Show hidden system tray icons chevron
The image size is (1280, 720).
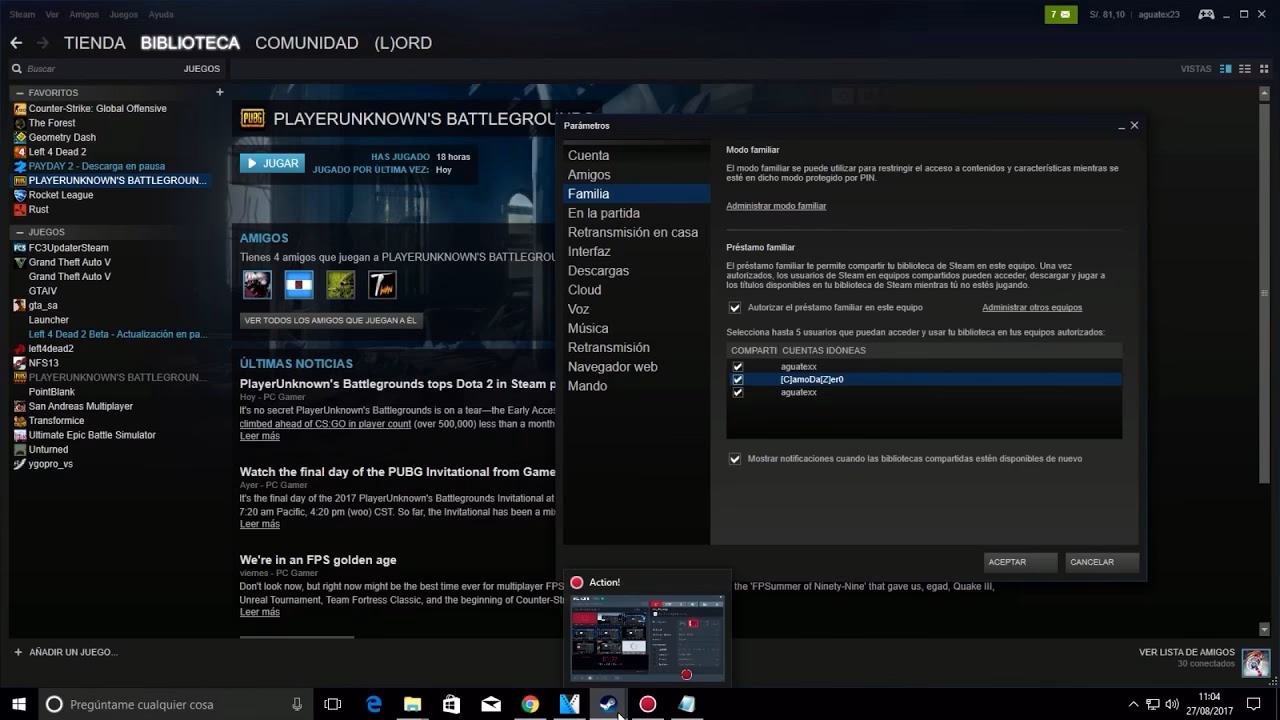(x=1133, y=704)
